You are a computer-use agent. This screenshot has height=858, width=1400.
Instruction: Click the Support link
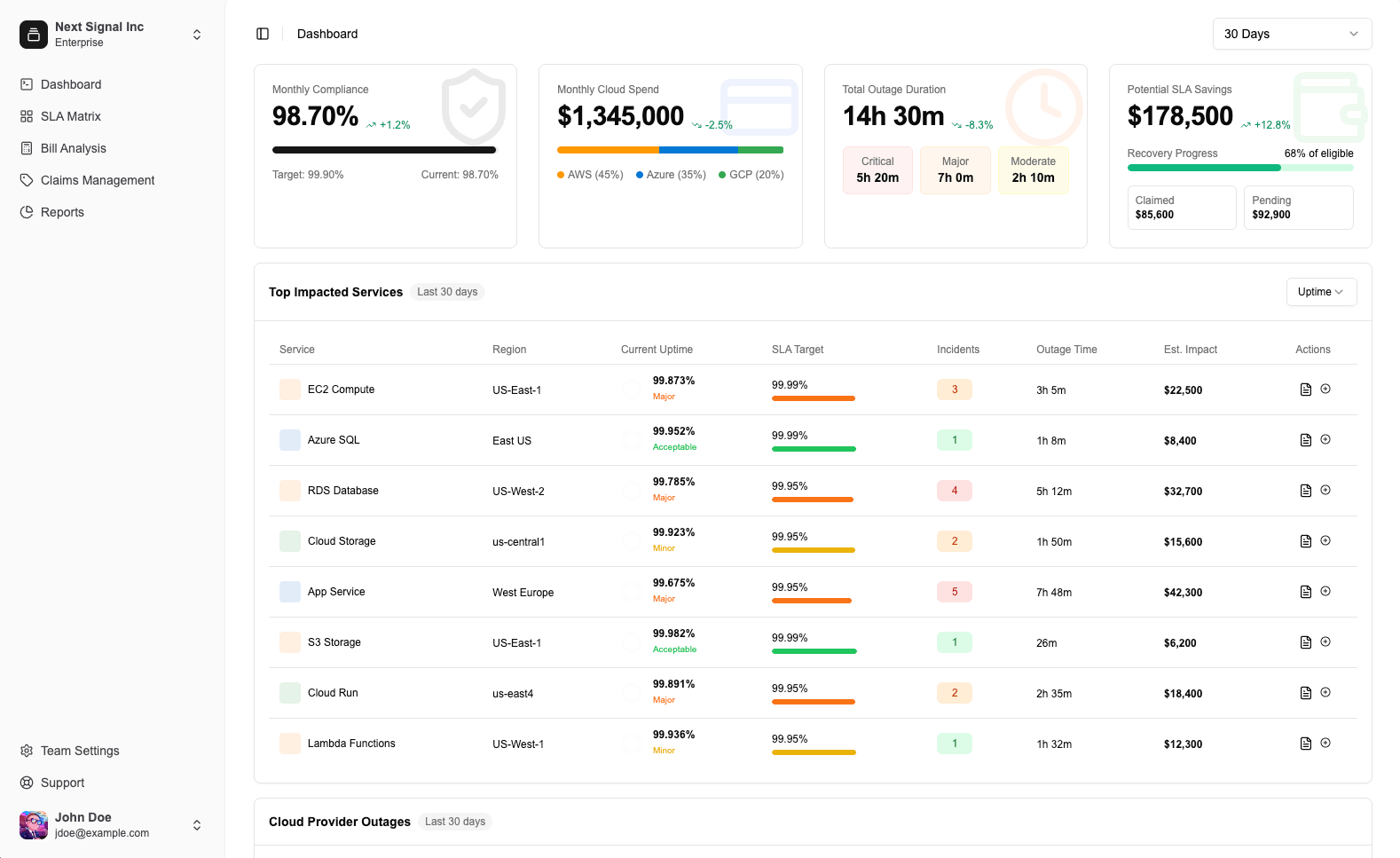[x=63, y=783]
